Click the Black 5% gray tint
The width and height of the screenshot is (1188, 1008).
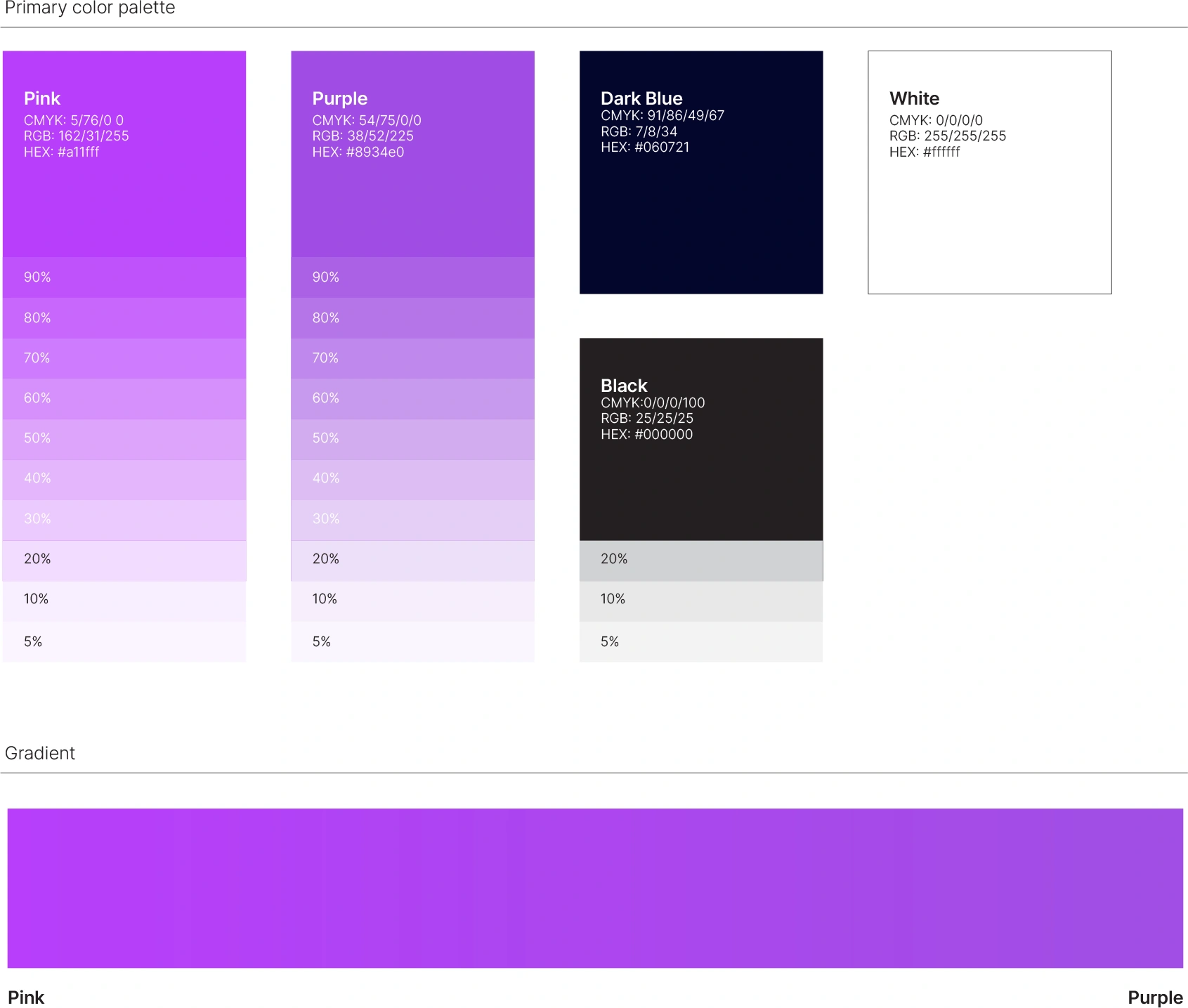(701, 641)
